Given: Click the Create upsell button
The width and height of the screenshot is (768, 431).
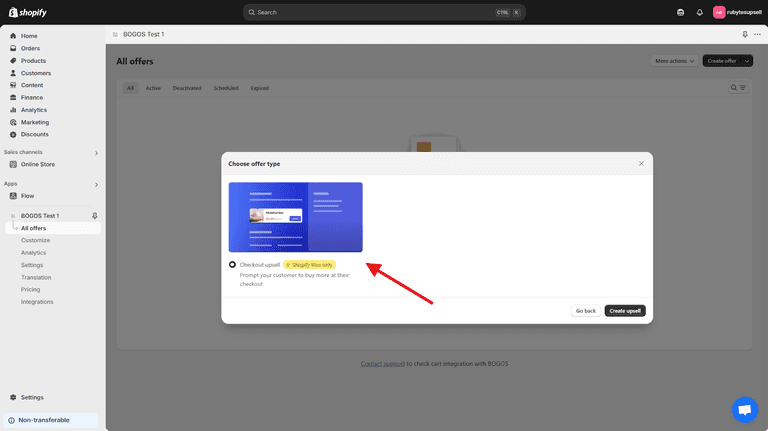Looking at the screenshot, I should coord(625,311).
